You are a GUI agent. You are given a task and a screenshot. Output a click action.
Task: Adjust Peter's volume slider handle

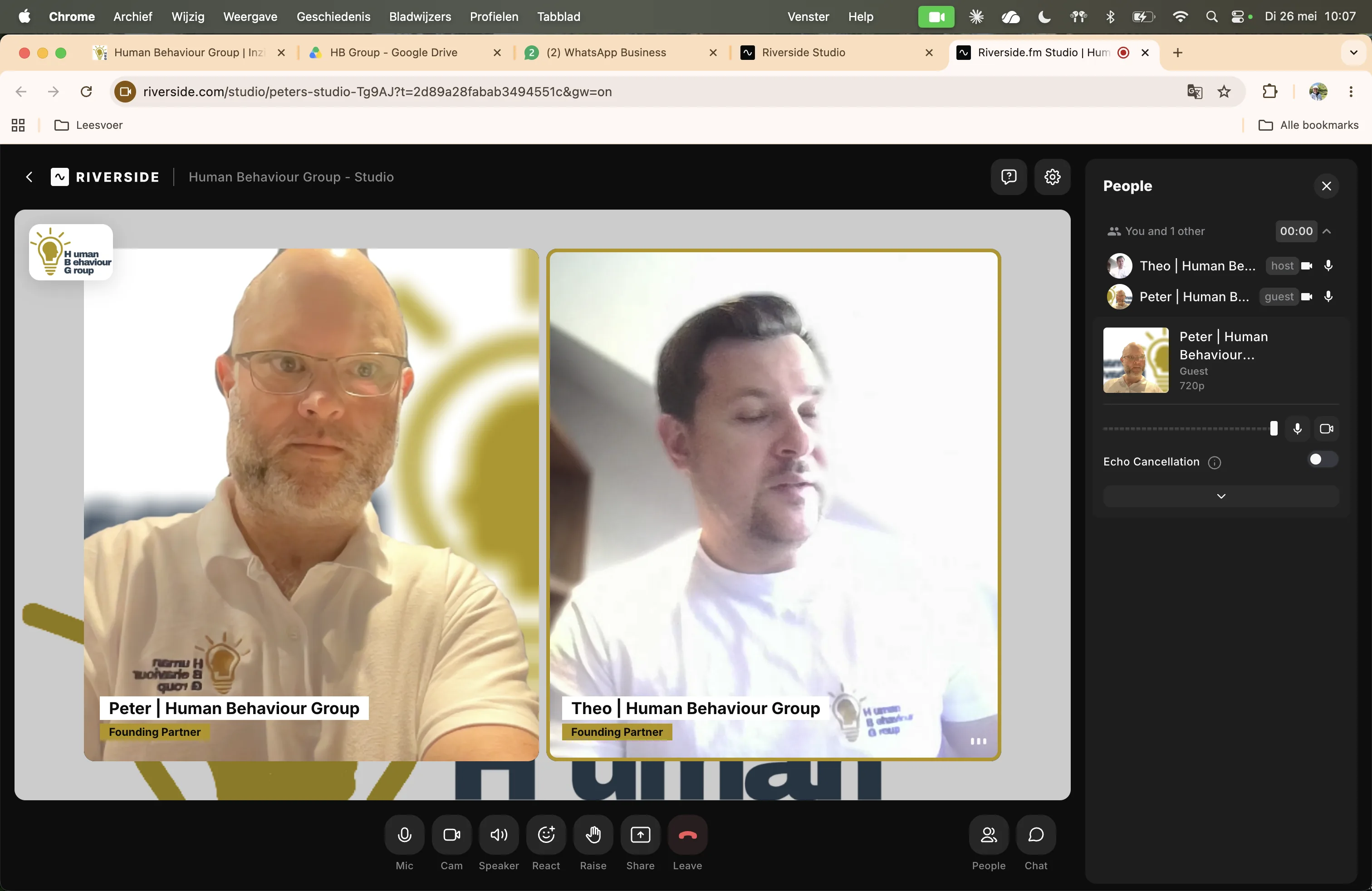[1274, 428]
